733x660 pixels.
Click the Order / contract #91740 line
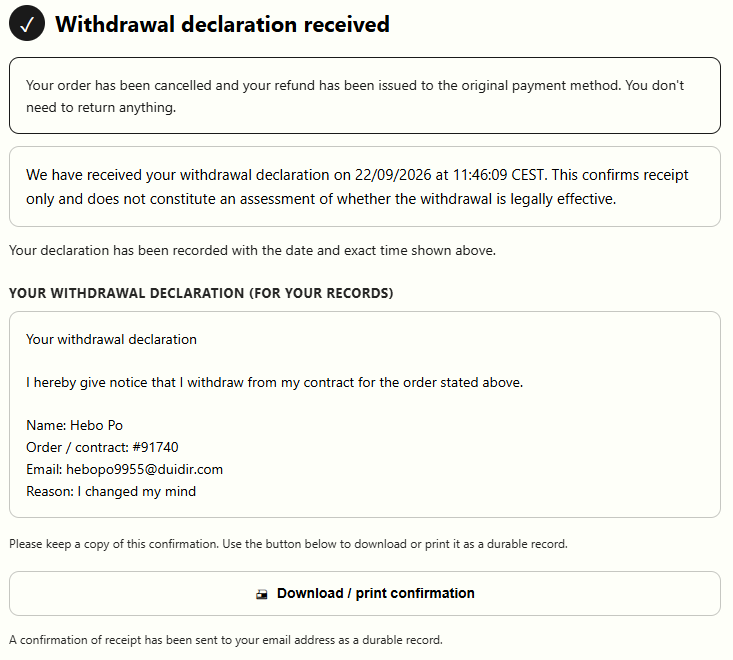coord(102,447)
